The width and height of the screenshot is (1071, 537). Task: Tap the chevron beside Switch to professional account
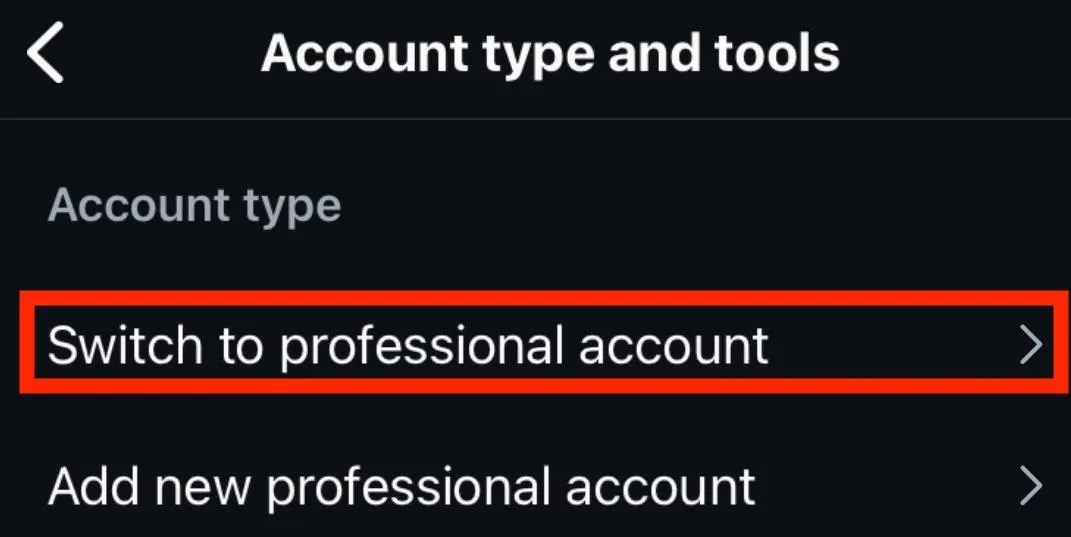1031,345
